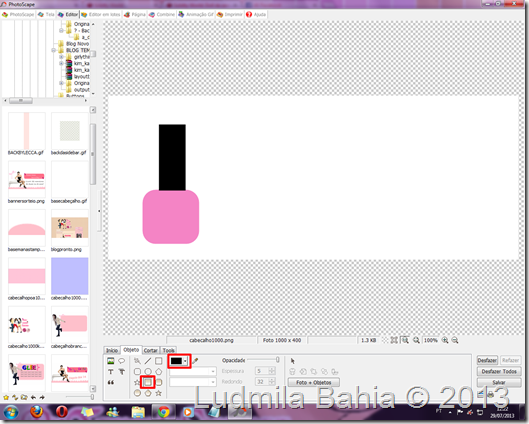
Task: Open the cabecalho1000.png lilac thumbnail
Action: click(69, 276)
